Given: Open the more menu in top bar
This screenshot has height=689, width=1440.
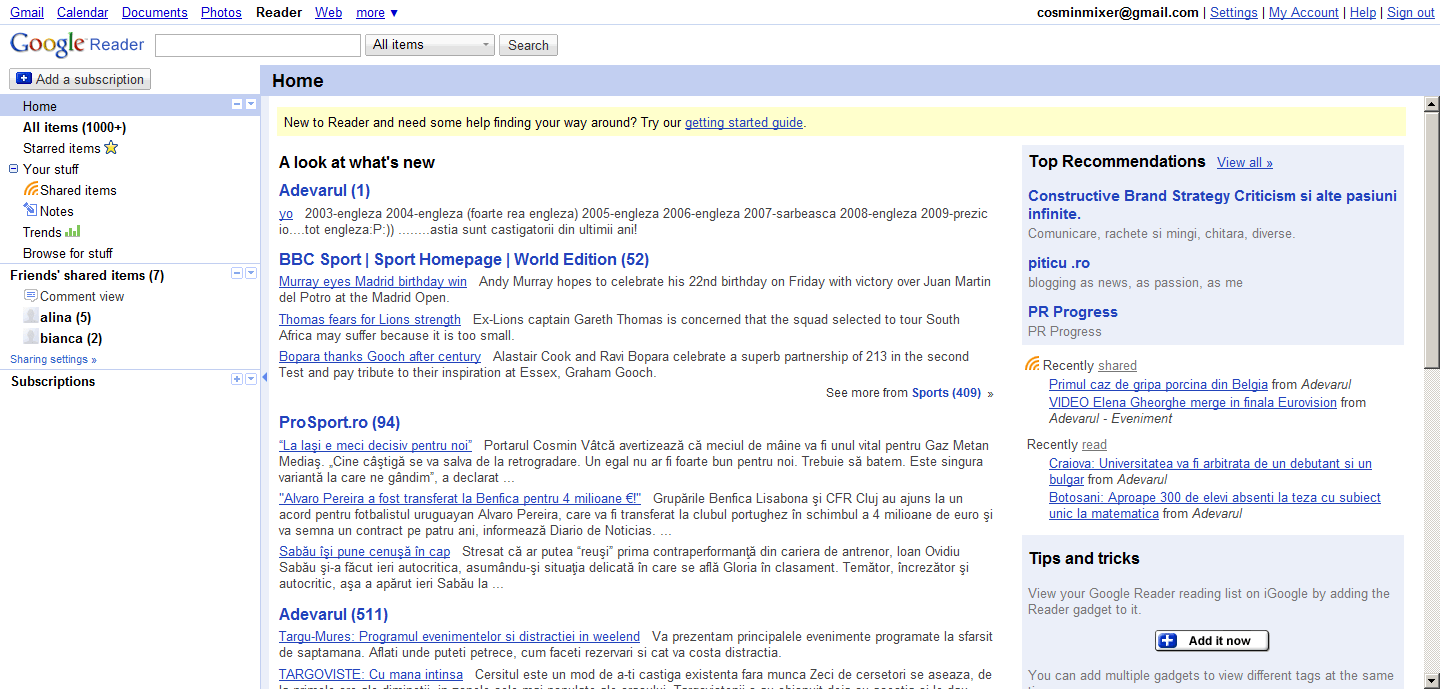Looking at the screenshot, I should (x=376, y=13).
